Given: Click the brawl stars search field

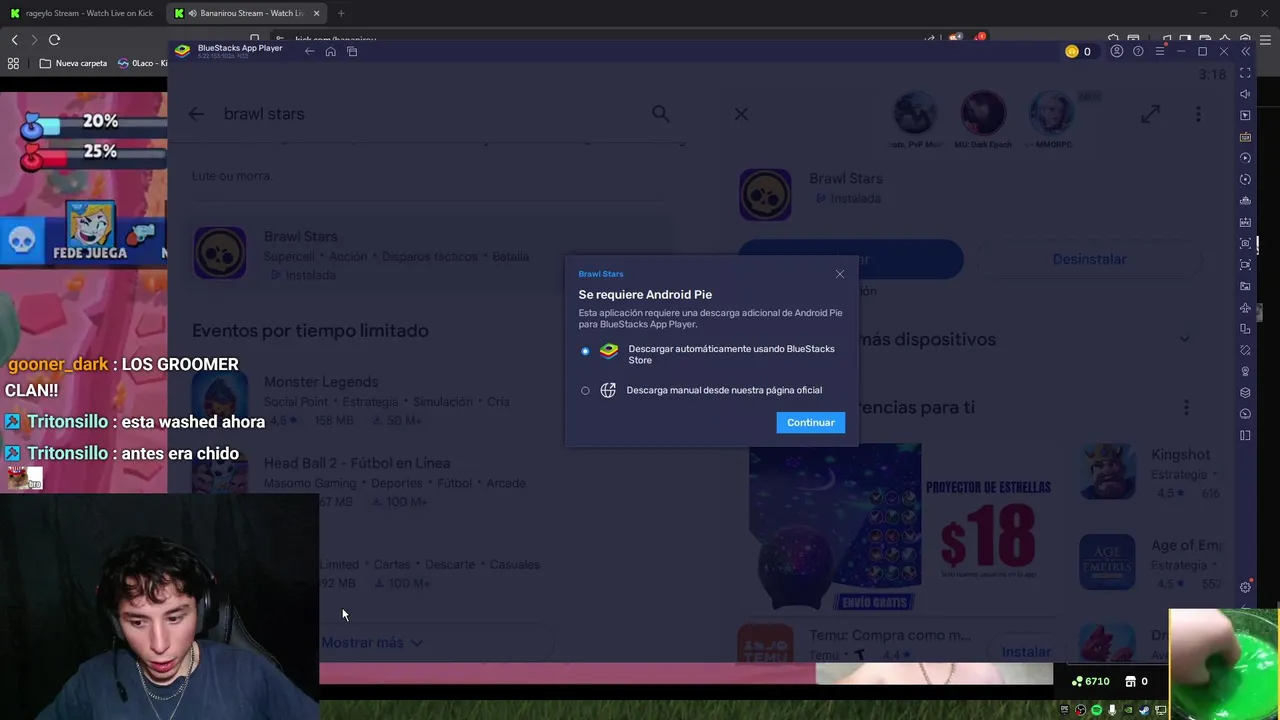Looking at the screenshot, I should click(x=430, y=114).
